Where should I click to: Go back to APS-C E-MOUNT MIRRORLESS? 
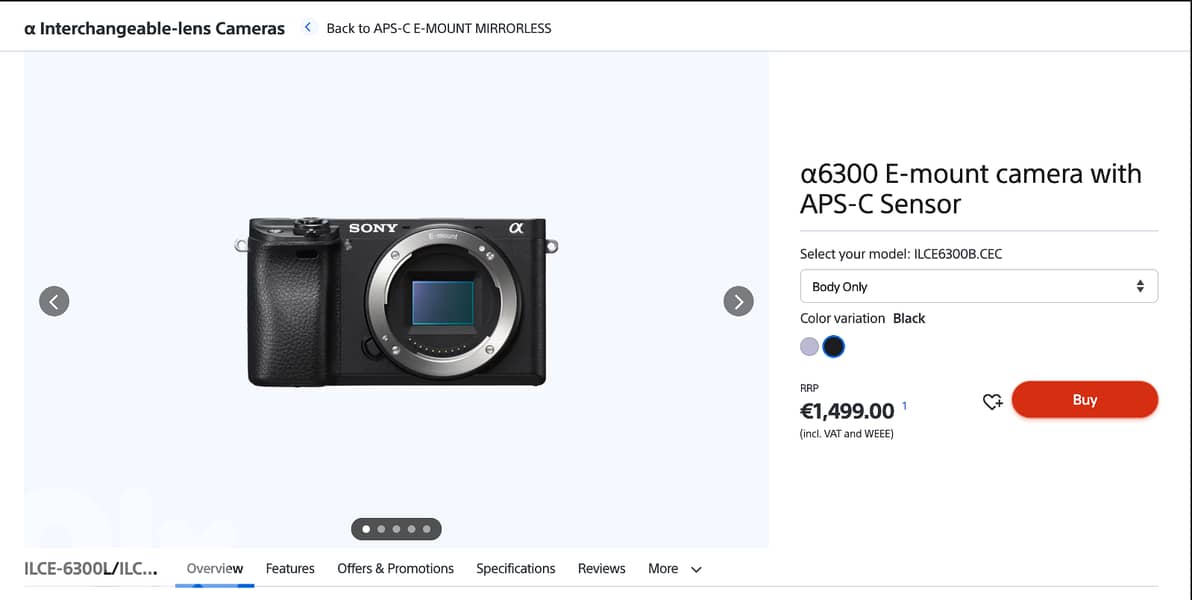pyautogui.click(x=438, y=28)
